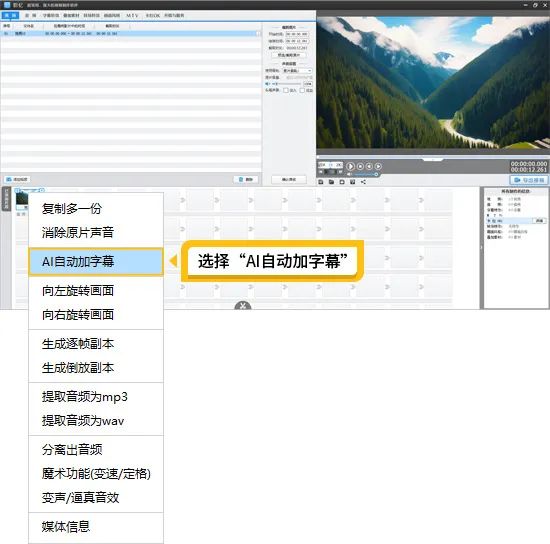Click the add video button
The width and height of the screenshot is (550, 544).
(x=17, y=179)
